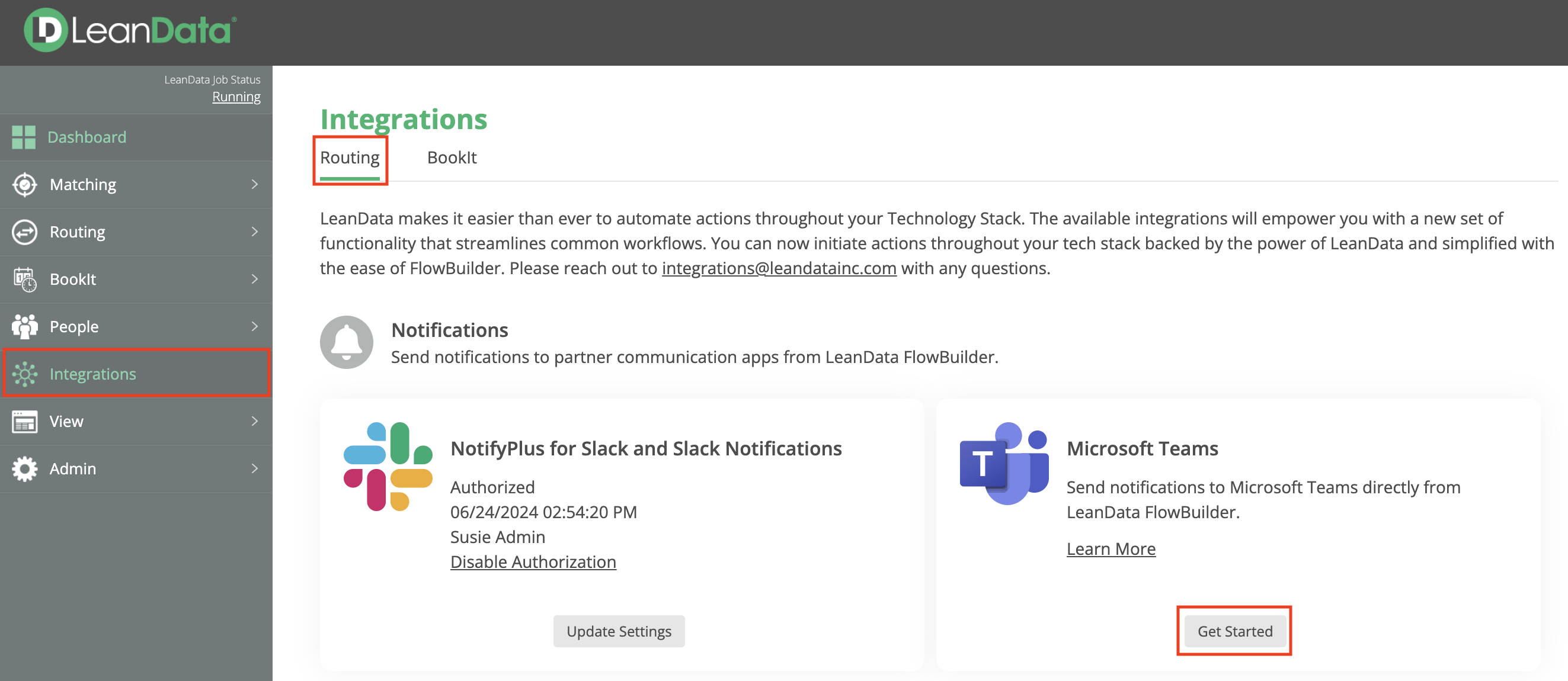Click the Integrations network icon

(x=24, y=374)
